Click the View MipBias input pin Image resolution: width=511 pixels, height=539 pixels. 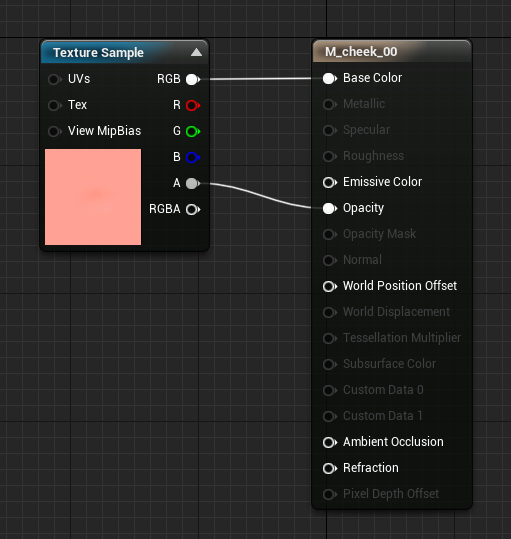[x=55, y=131]
